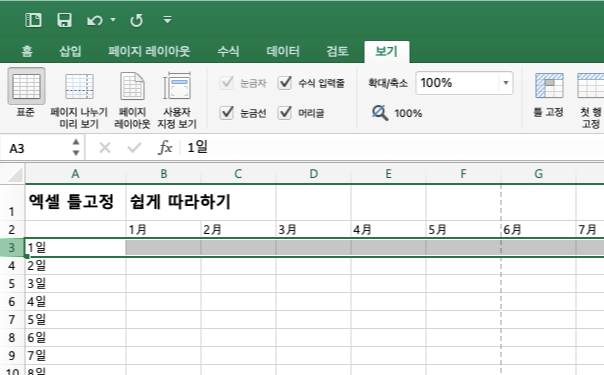Undo the last action
Screen dimensions: 604x375
pyautogui.click(x=94, y=20)
